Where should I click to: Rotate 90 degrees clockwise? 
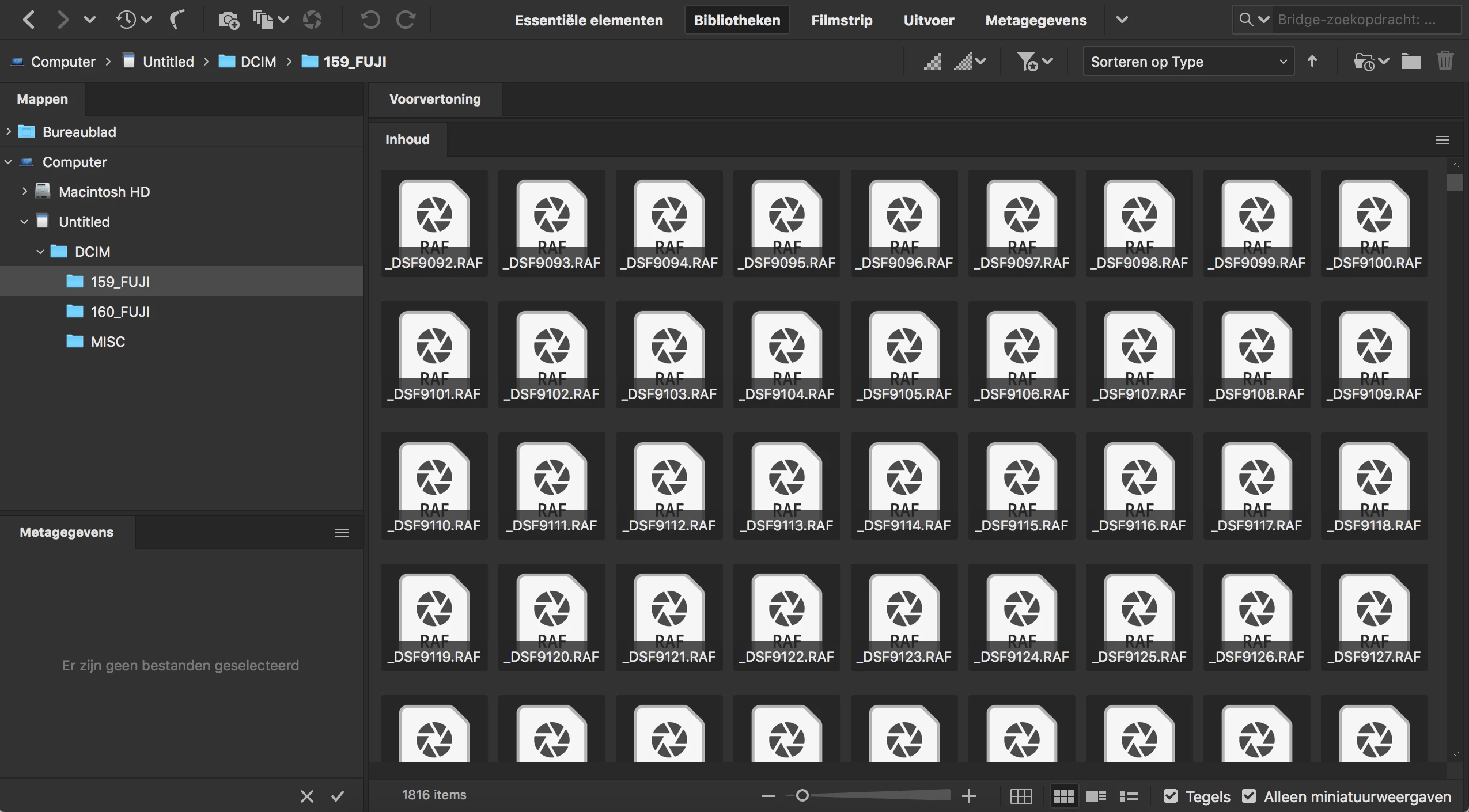coord(406,20)
